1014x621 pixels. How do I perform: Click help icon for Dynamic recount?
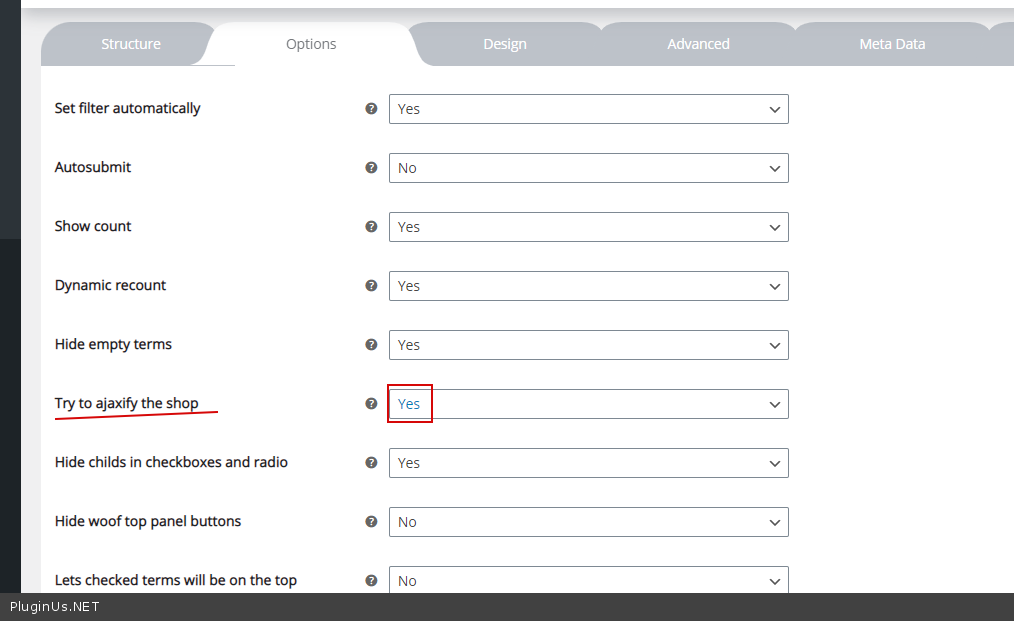371,286
